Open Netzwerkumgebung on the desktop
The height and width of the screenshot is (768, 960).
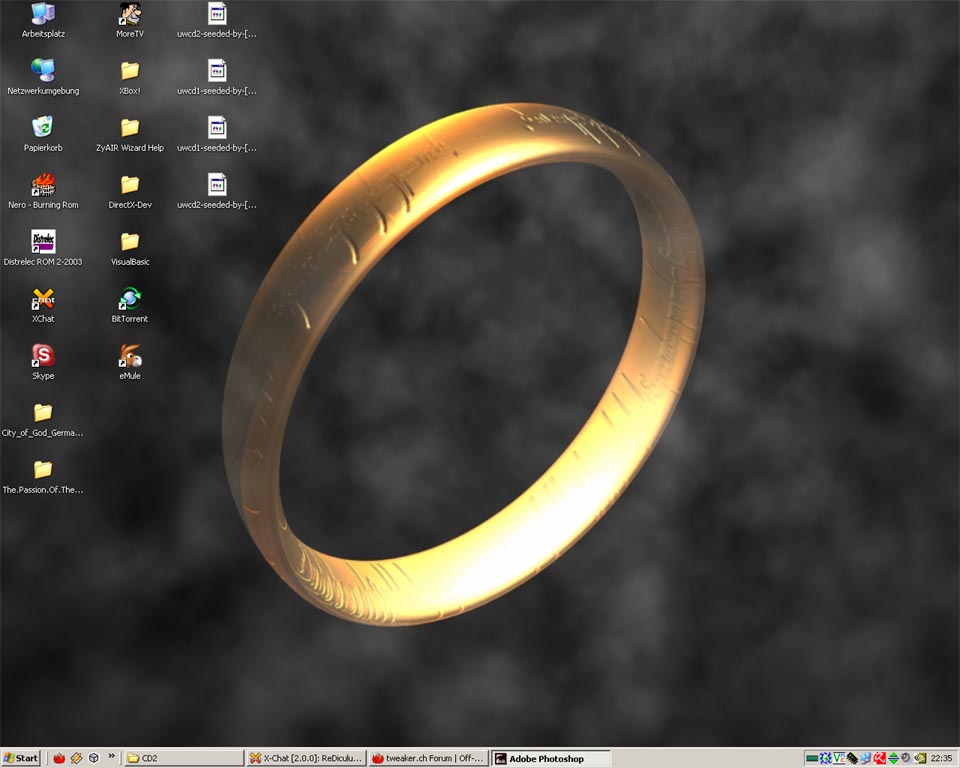point(43,70)
